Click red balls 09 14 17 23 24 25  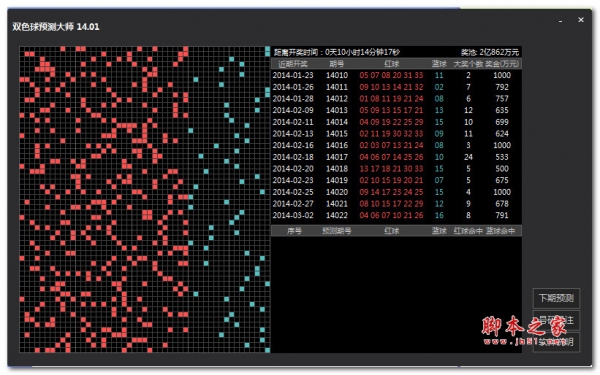391,192
